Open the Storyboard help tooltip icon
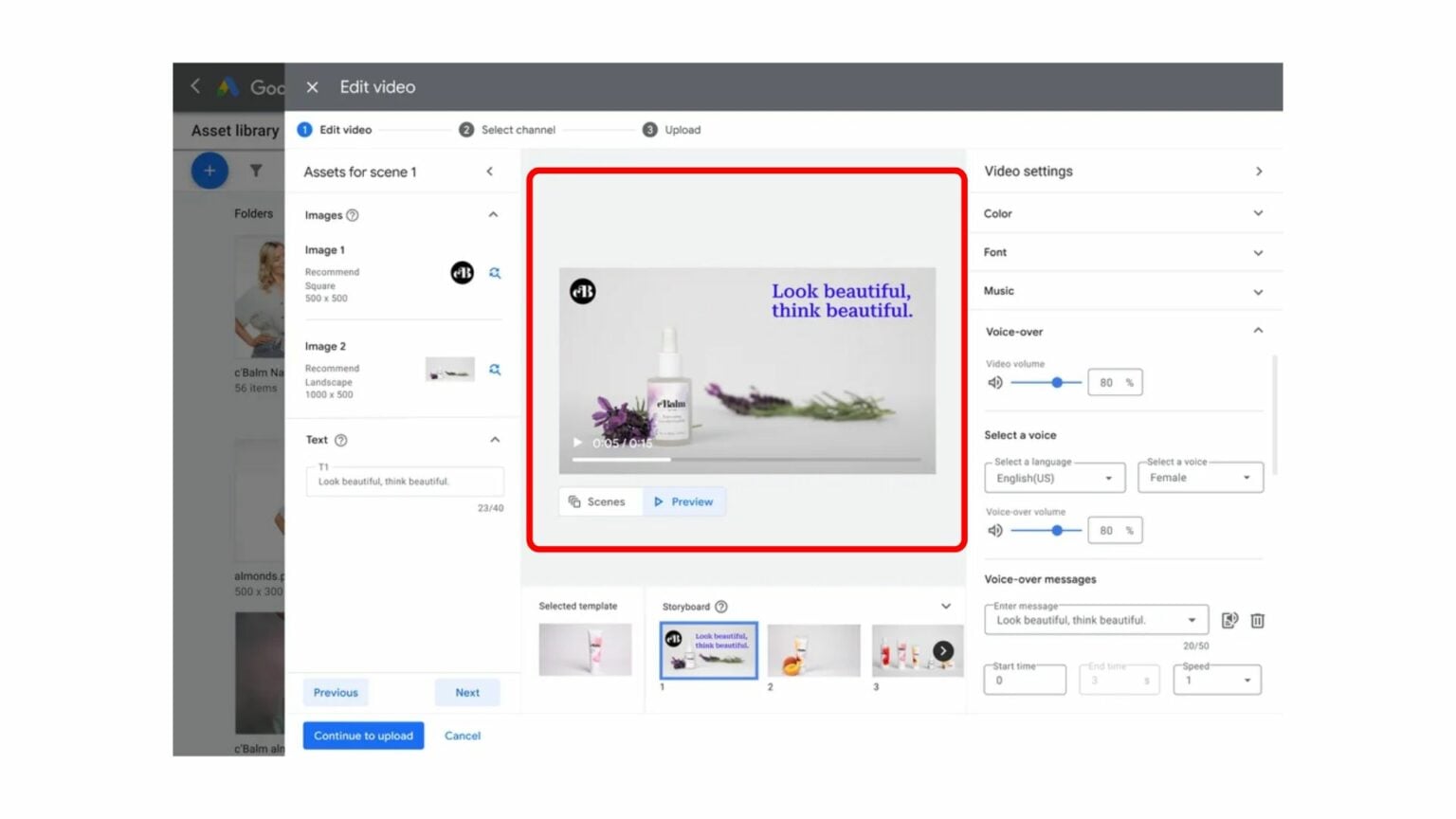The height and width of the screenshot is (819, 1456). click(721, 606)
